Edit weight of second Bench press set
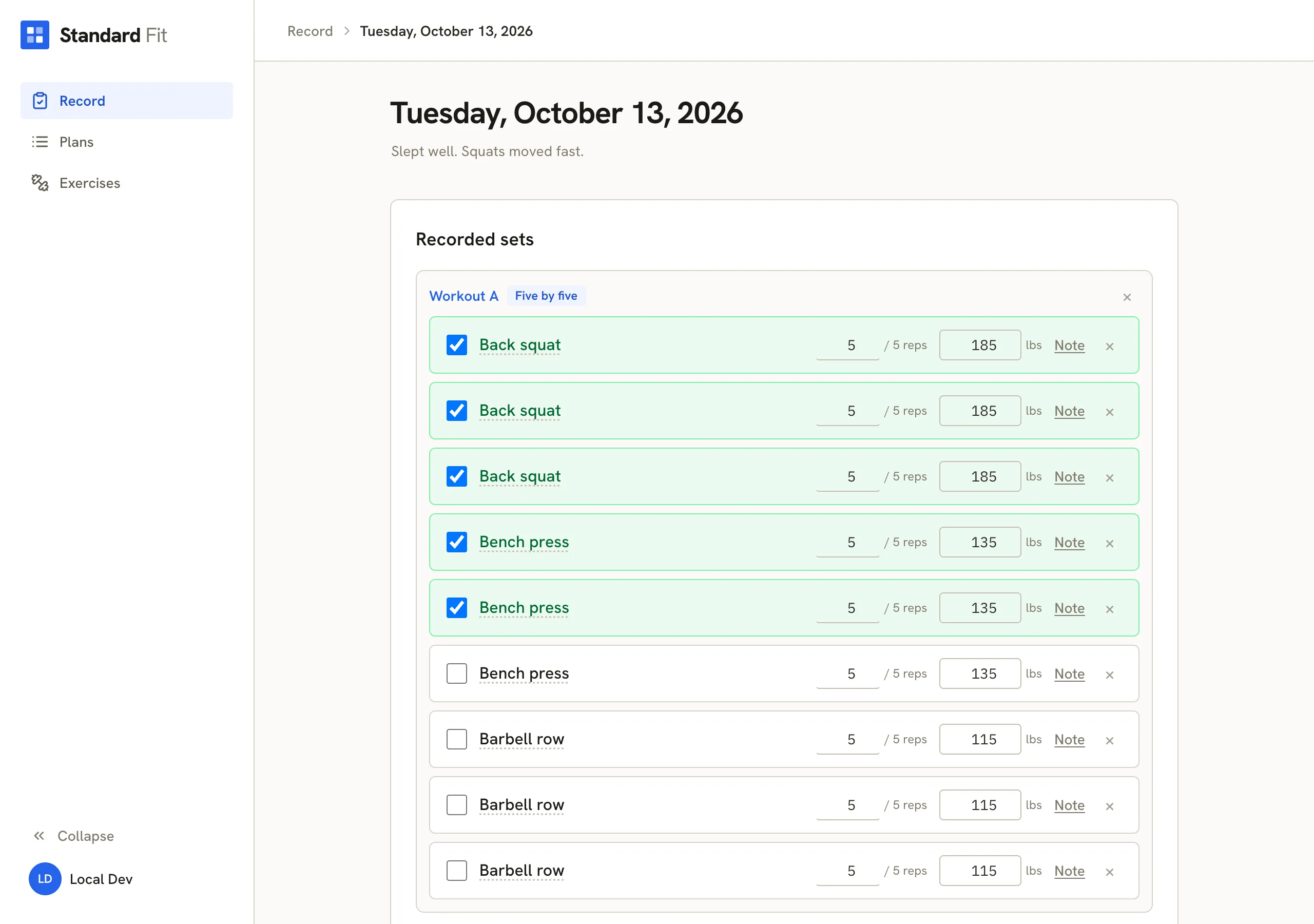 tap(980, 608)
